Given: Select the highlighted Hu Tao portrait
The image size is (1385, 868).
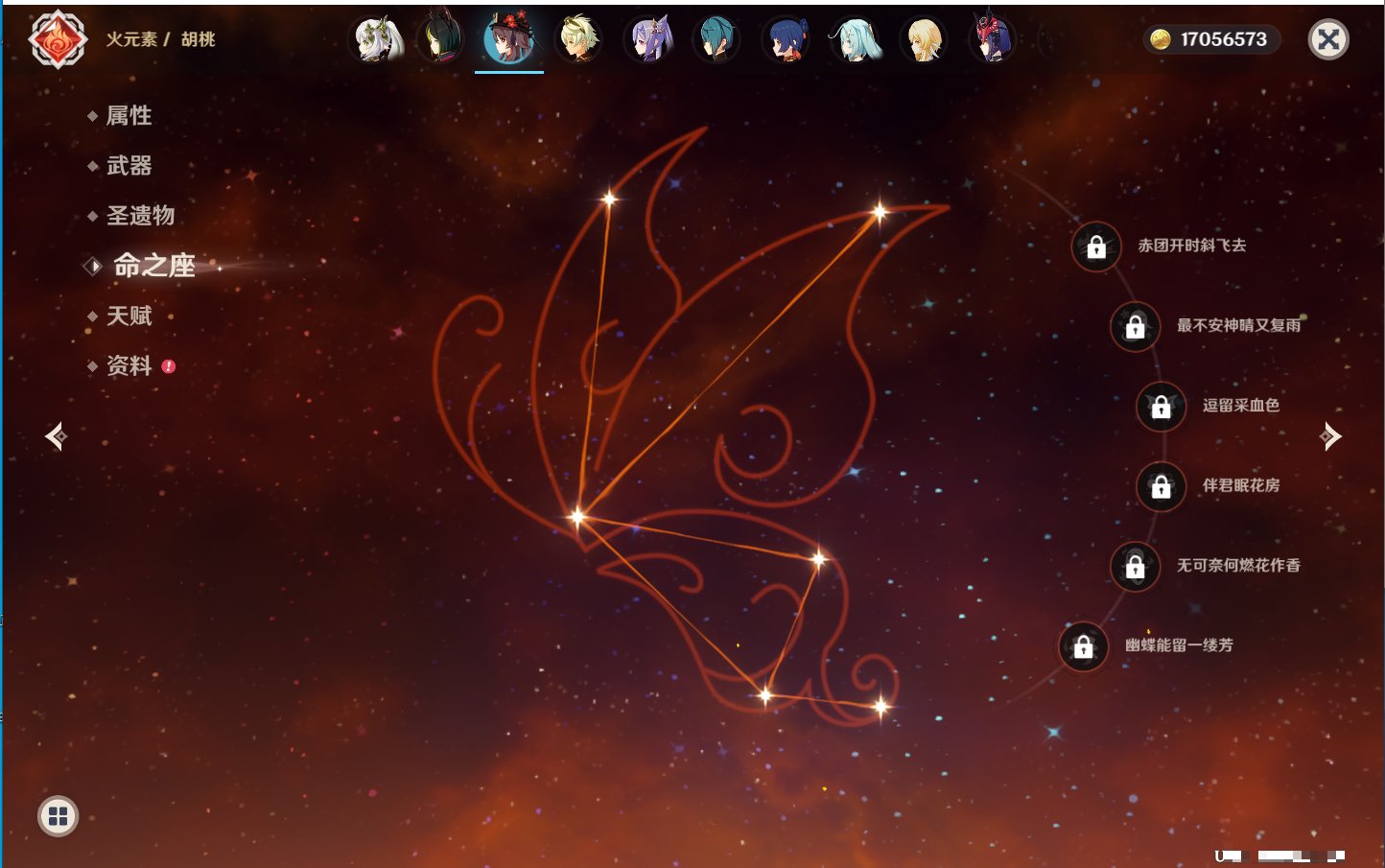Looking at the screenshot, I should (x=509, y=39).
